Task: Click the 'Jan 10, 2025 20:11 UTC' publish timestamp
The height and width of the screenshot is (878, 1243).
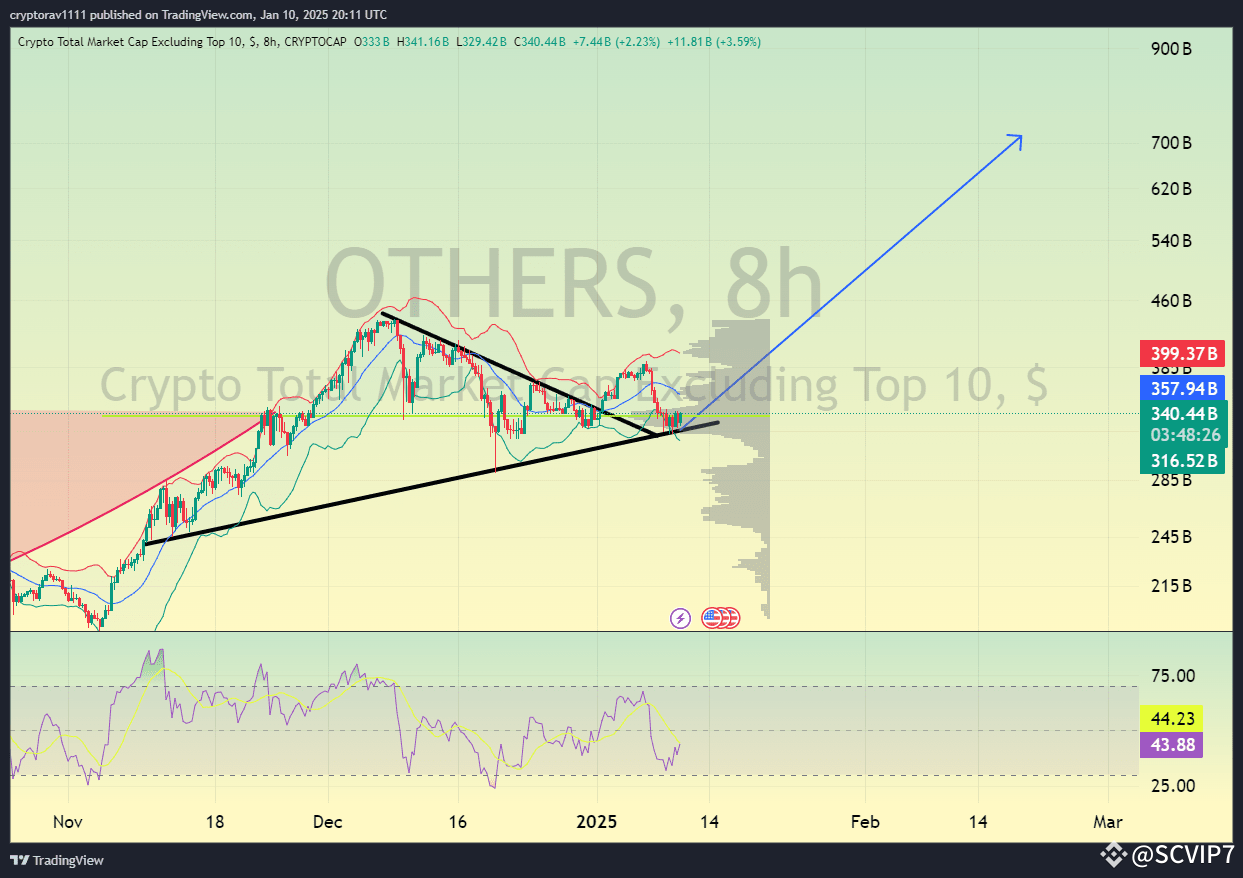Action: tap(322, 15)
